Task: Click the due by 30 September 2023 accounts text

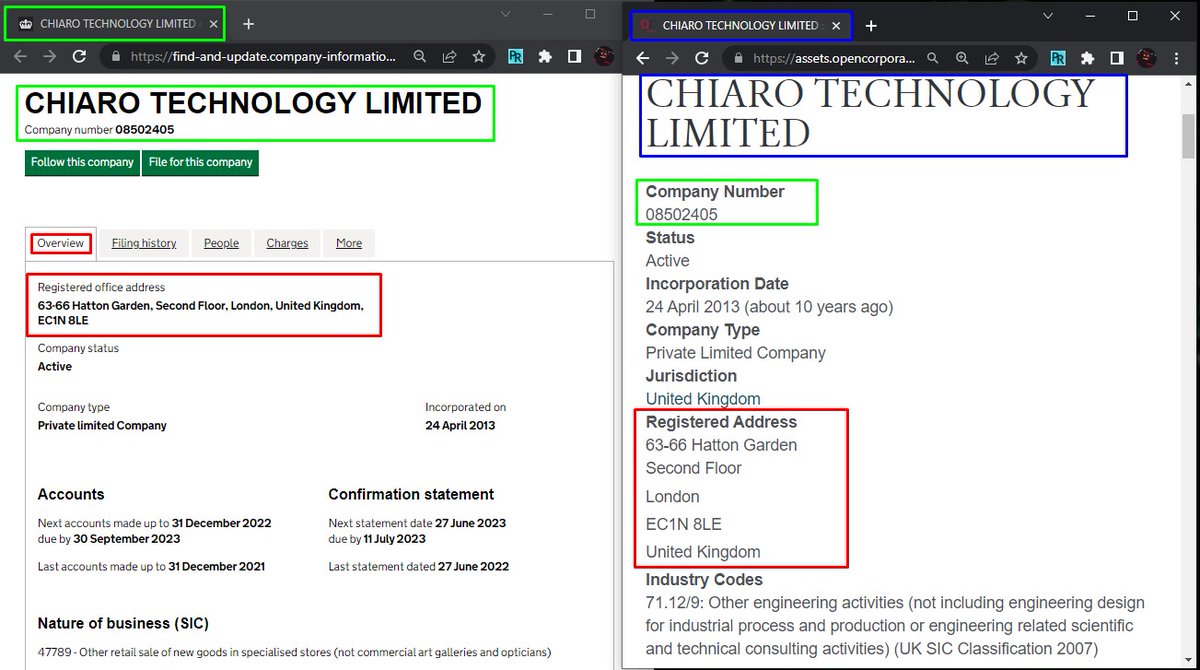Action: point(110,539)
